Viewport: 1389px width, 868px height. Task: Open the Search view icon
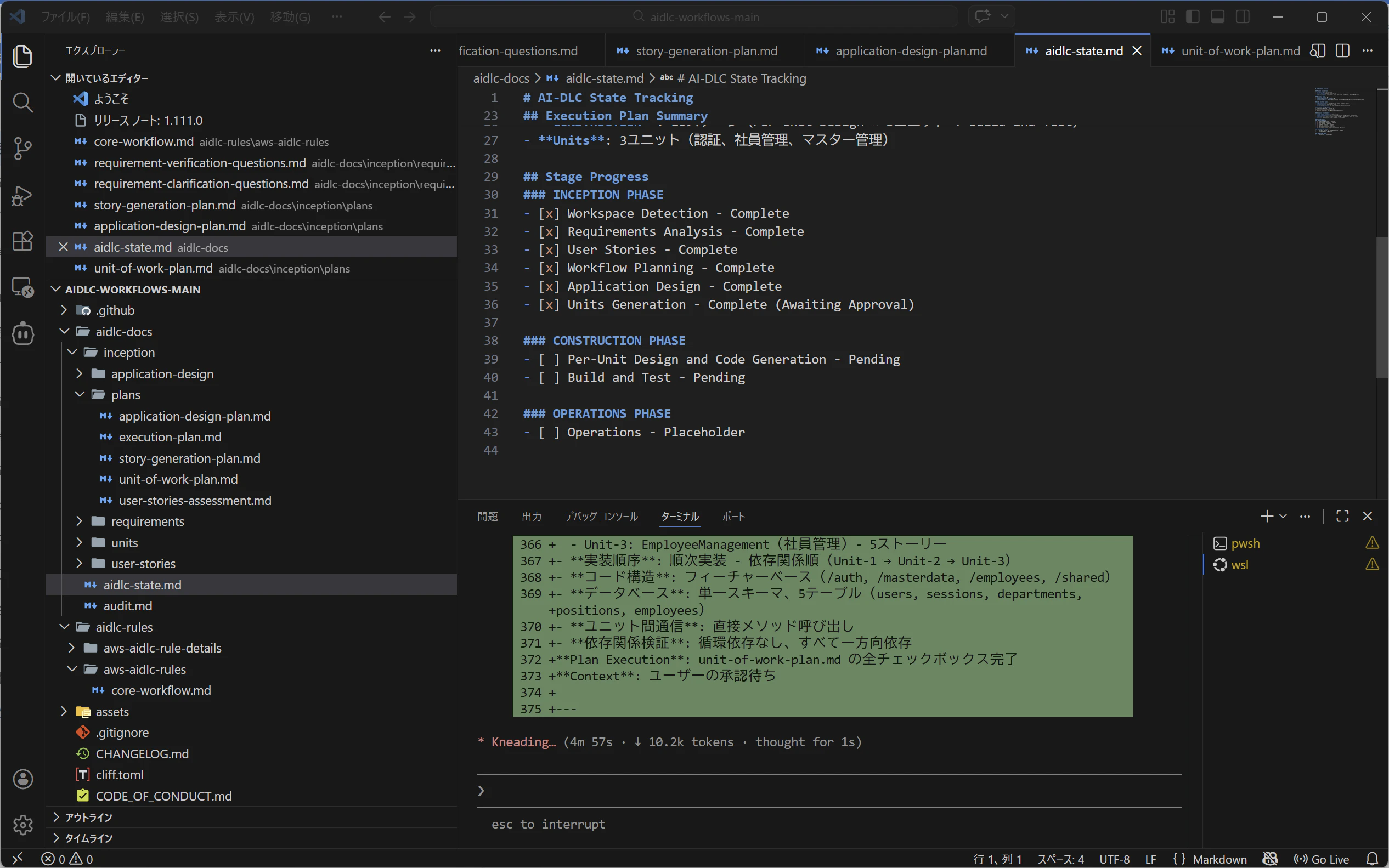[22, 103]
